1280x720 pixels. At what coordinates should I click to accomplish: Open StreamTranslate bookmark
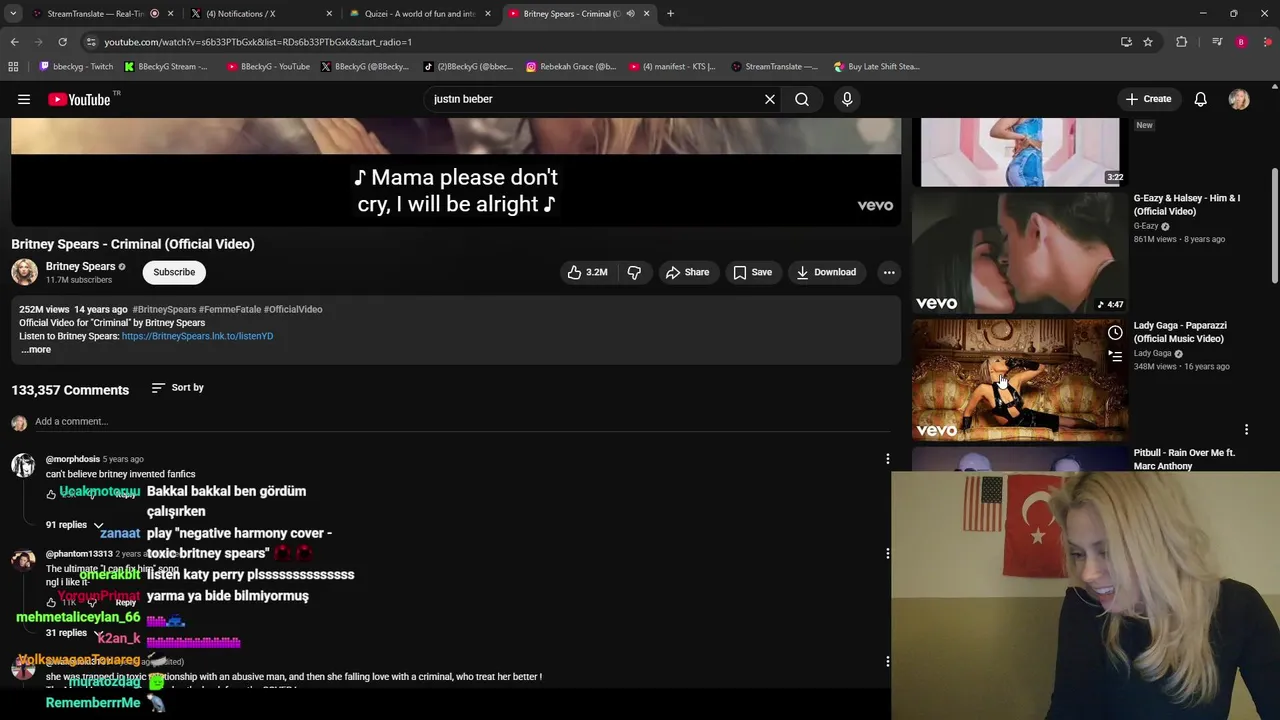775,67
